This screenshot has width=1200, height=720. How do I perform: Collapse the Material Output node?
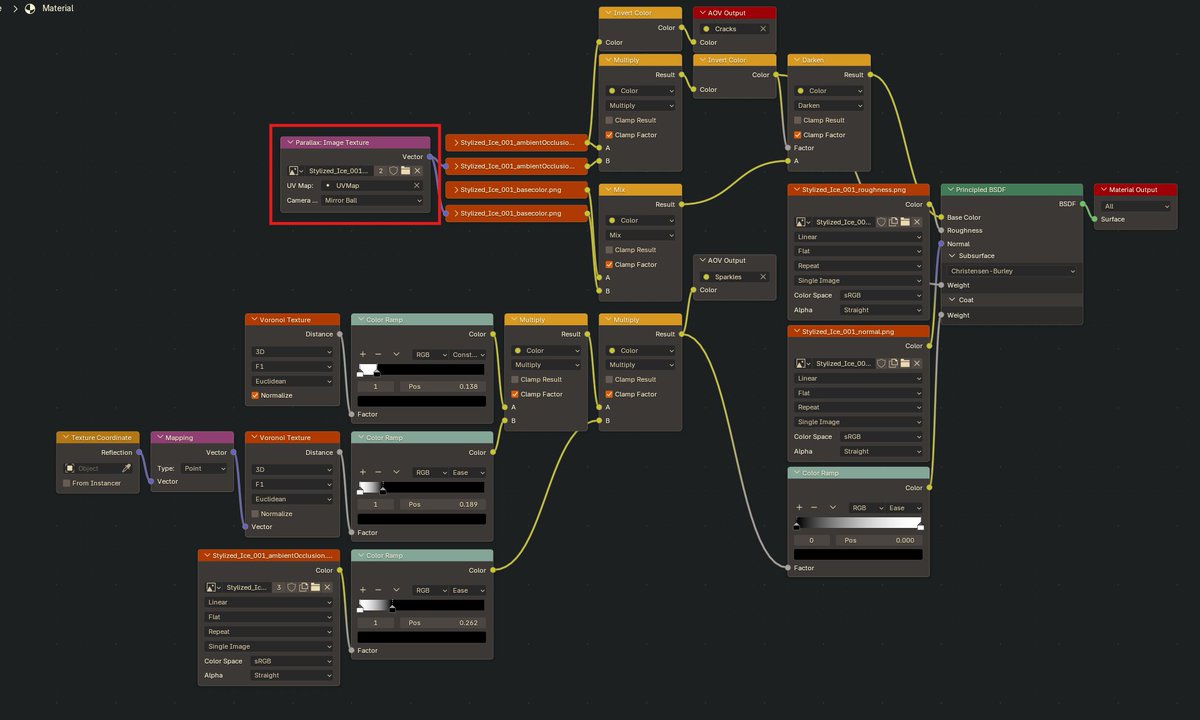tap(1104, 190)
